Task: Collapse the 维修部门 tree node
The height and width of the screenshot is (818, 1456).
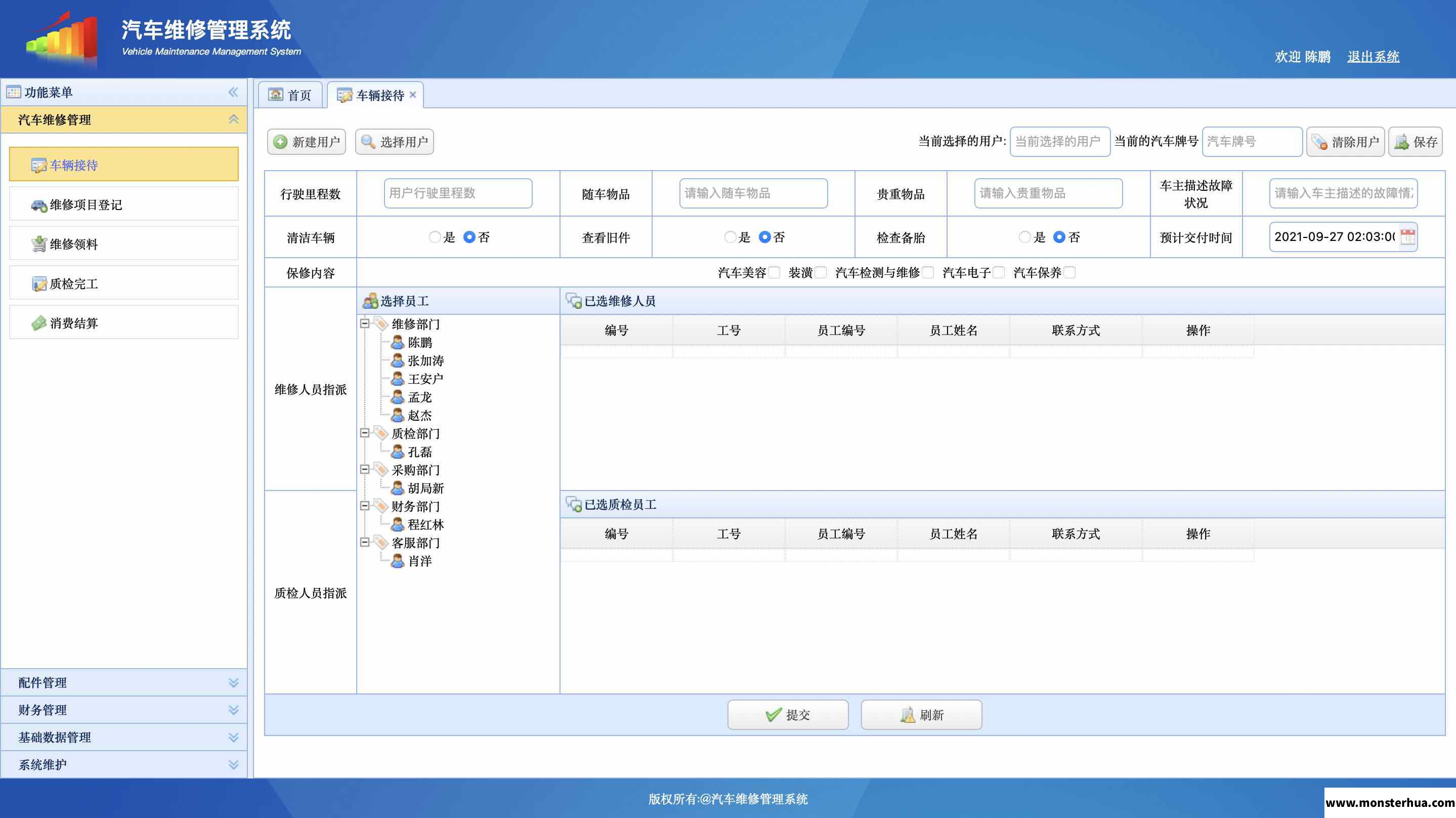Action: 365,323
